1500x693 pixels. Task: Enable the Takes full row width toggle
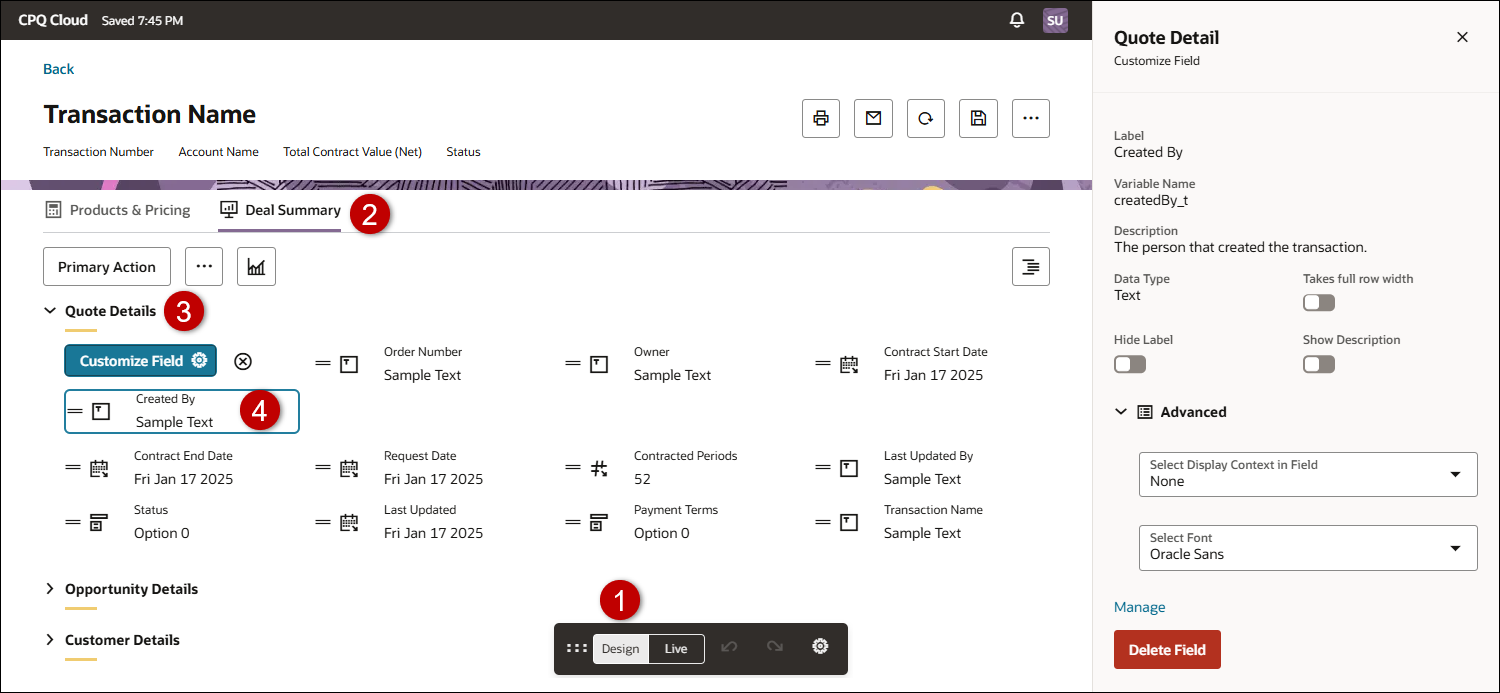click(x=1318, y=302)
